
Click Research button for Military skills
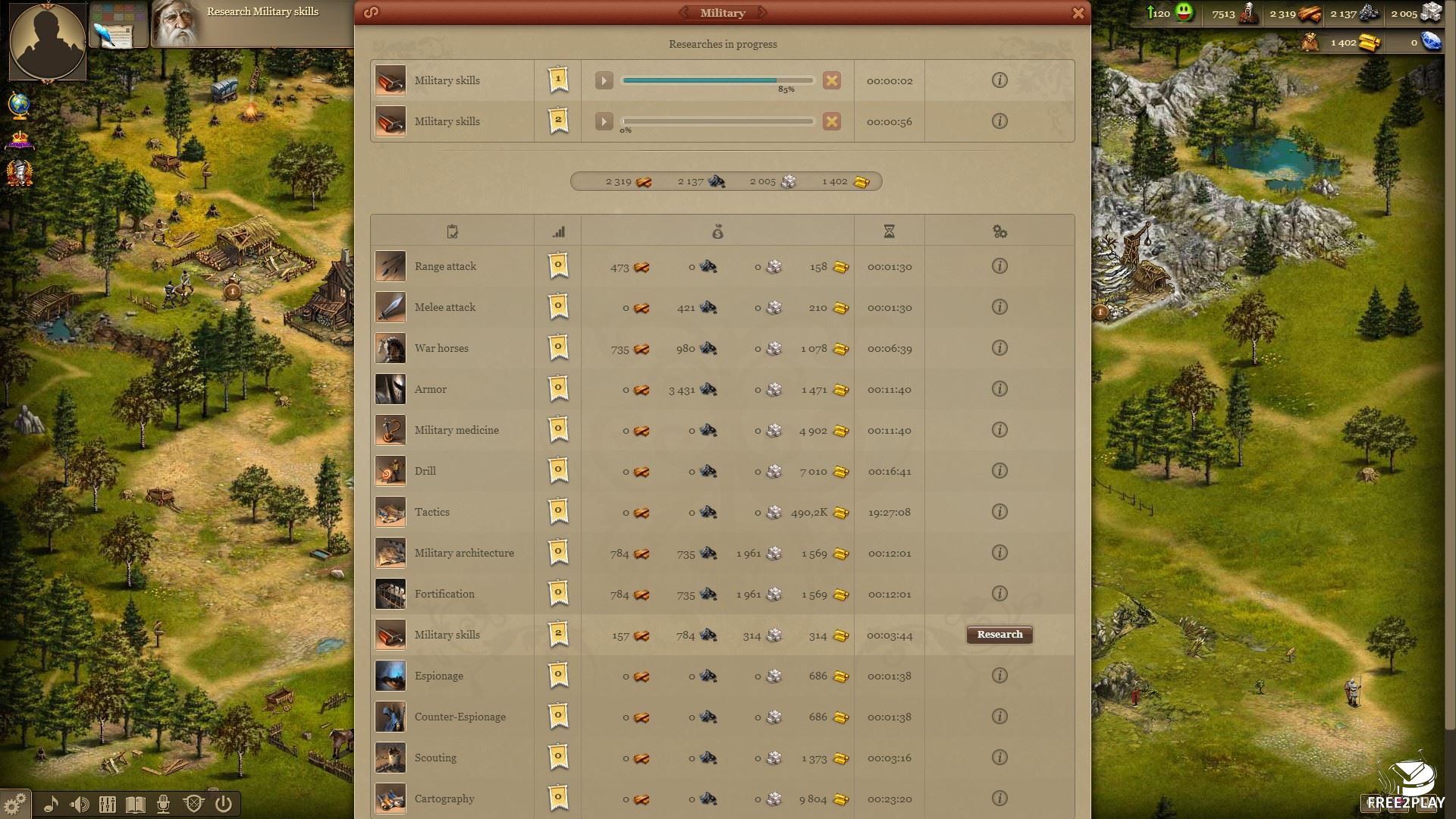click(999, 635)
